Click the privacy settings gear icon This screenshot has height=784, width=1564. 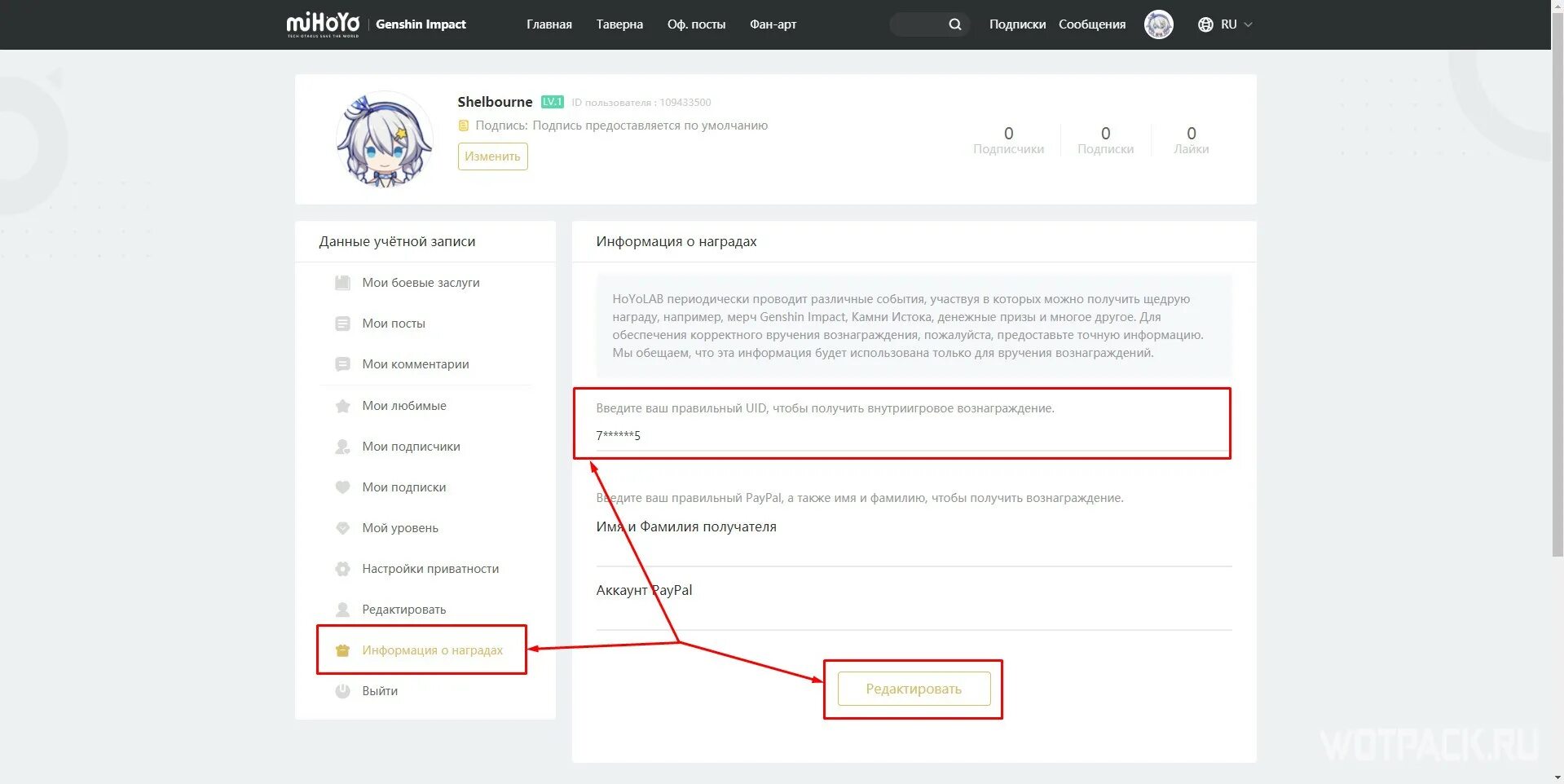tap(342, 569)
